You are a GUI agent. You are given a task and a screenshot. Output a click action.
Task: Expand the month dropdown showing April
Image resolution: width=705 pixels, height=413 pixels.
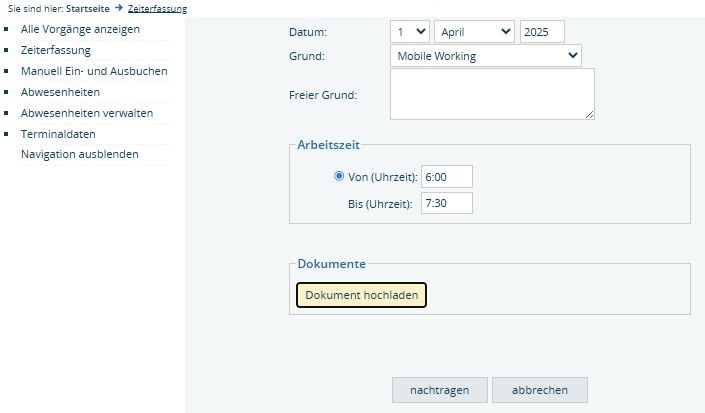coord(475,32)
